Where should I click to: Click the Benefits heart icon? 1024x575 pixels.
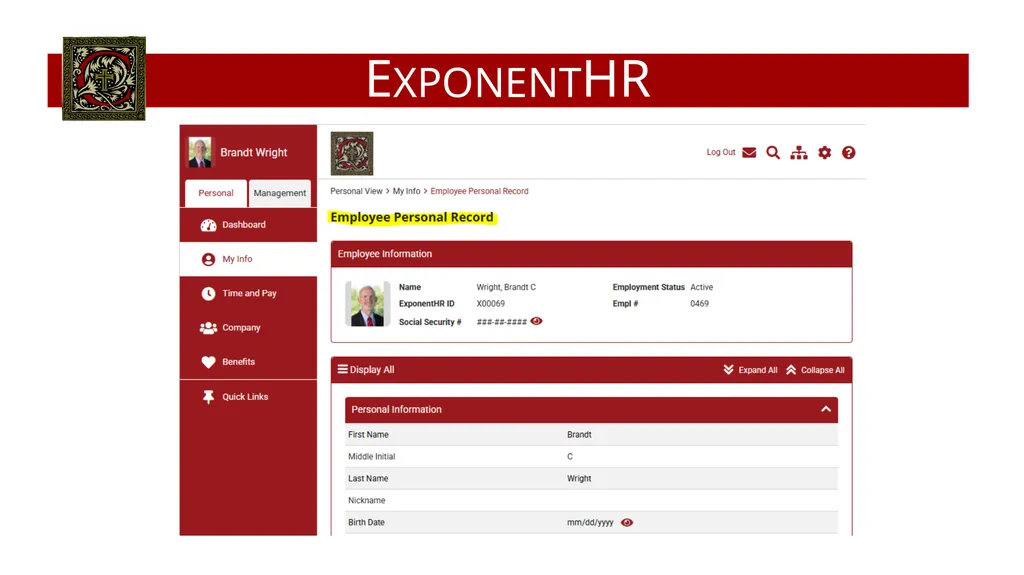pos(208,362)
